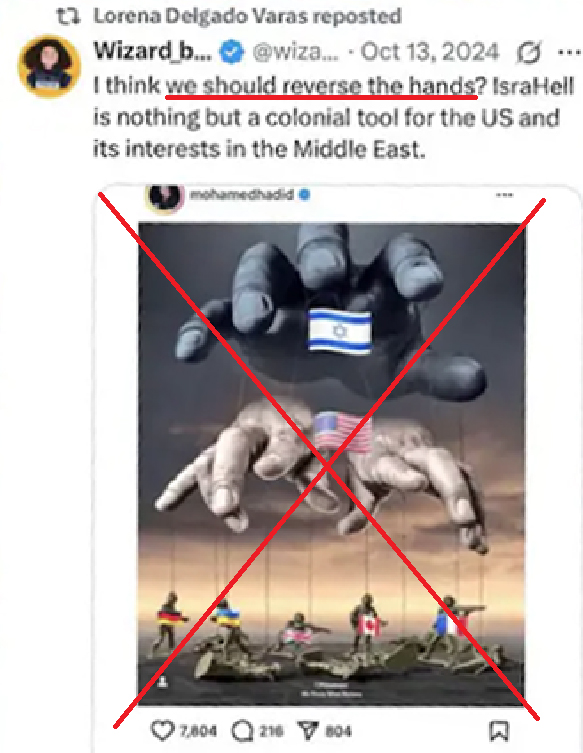
Task: Click mohamedhadid's blue verified badge
Action: click(x=304, y=194)
